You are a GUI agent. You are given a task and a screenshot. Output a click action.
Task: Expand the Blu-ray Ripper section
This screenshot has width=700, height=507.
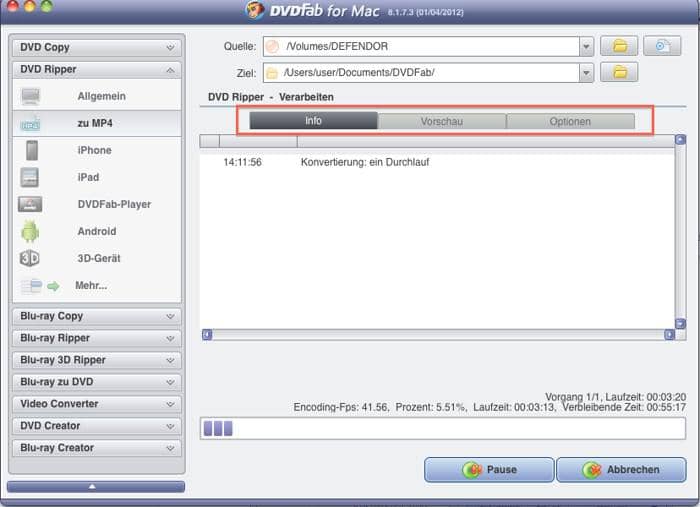click(97, 338)
